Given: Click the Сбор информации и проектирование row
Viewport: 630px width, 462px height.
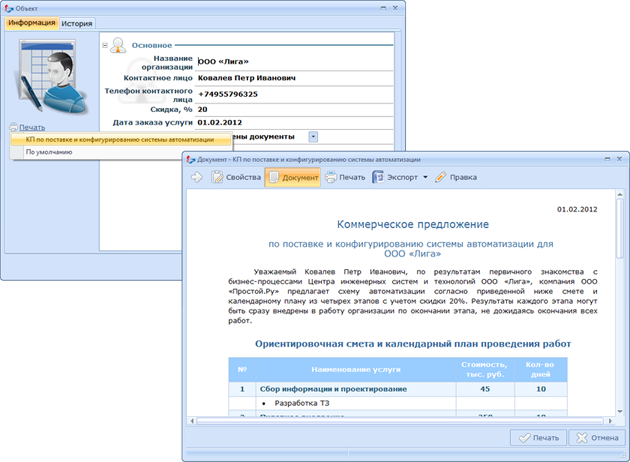Looking at the screenshot, I should pyautogui.click(x=398, y=389).
